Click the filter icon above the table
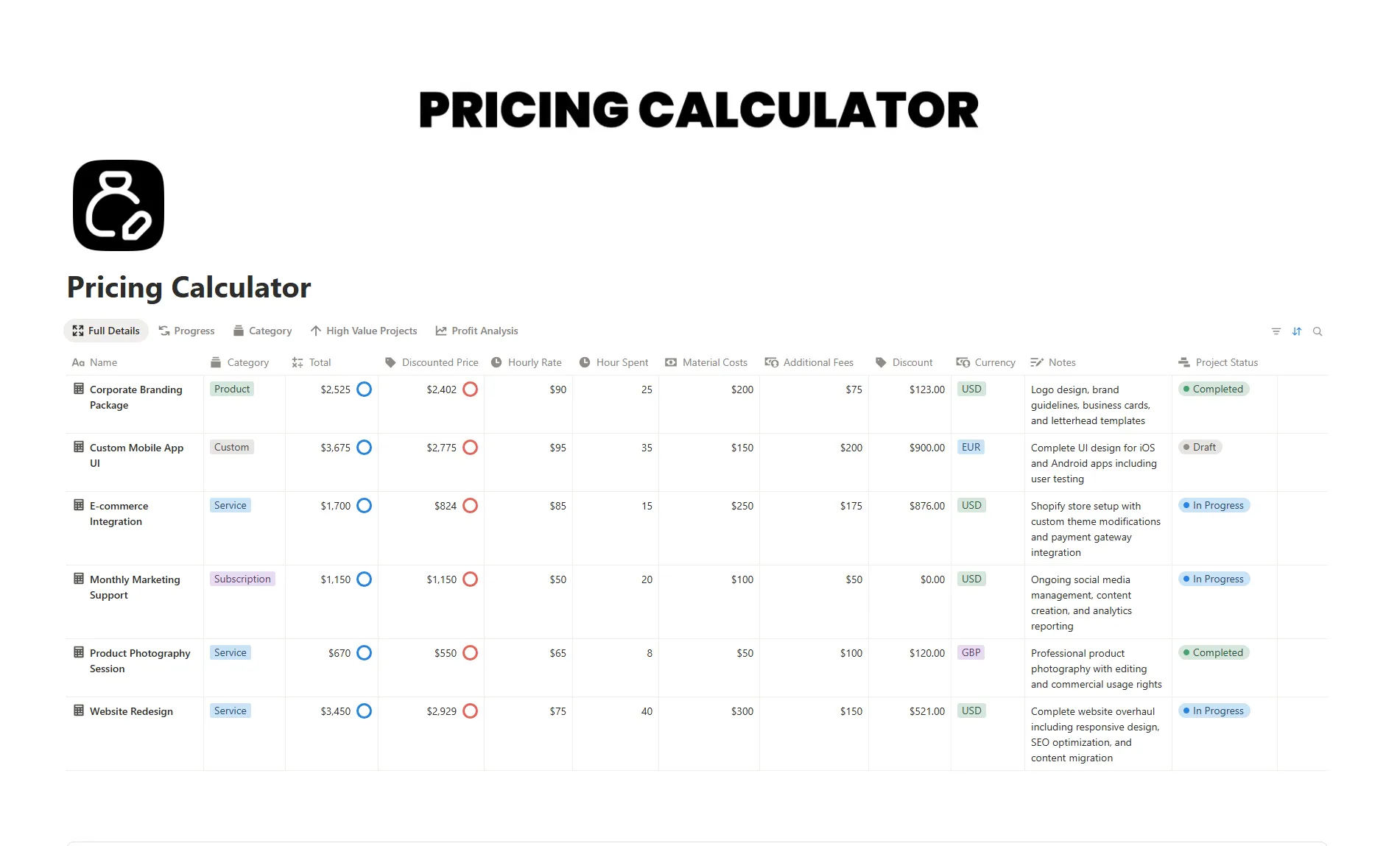This screenshot has width=1400, height=846. pos(1276,331)
